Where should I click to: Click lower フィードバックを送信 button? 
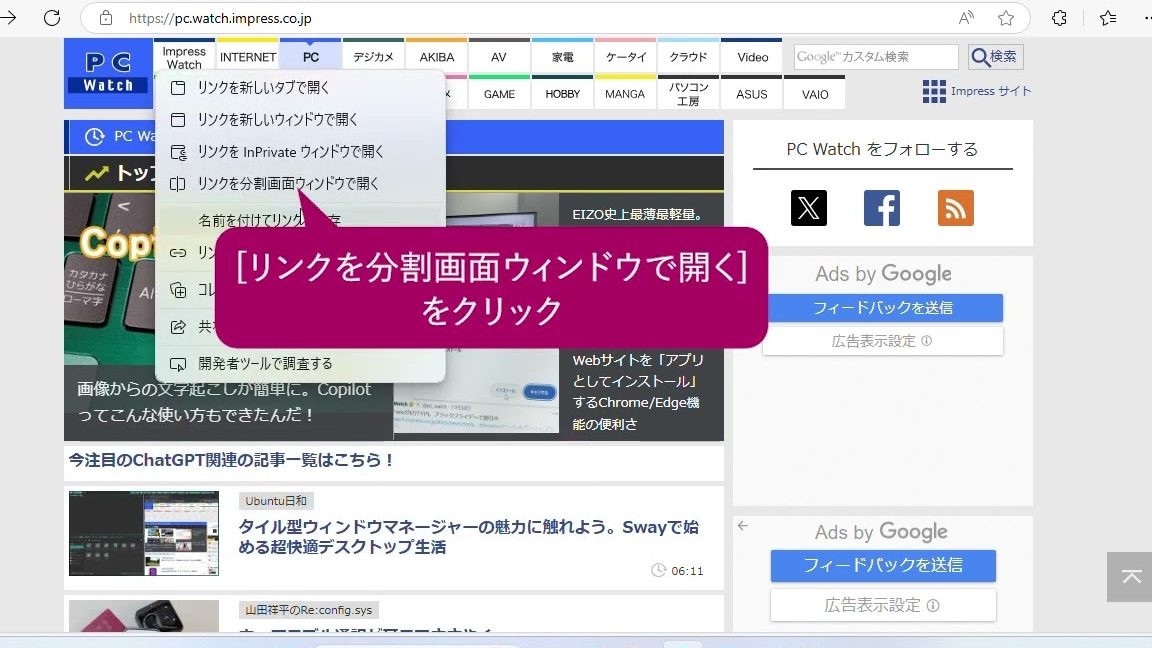pyautogui.click(x=883, y=565)
